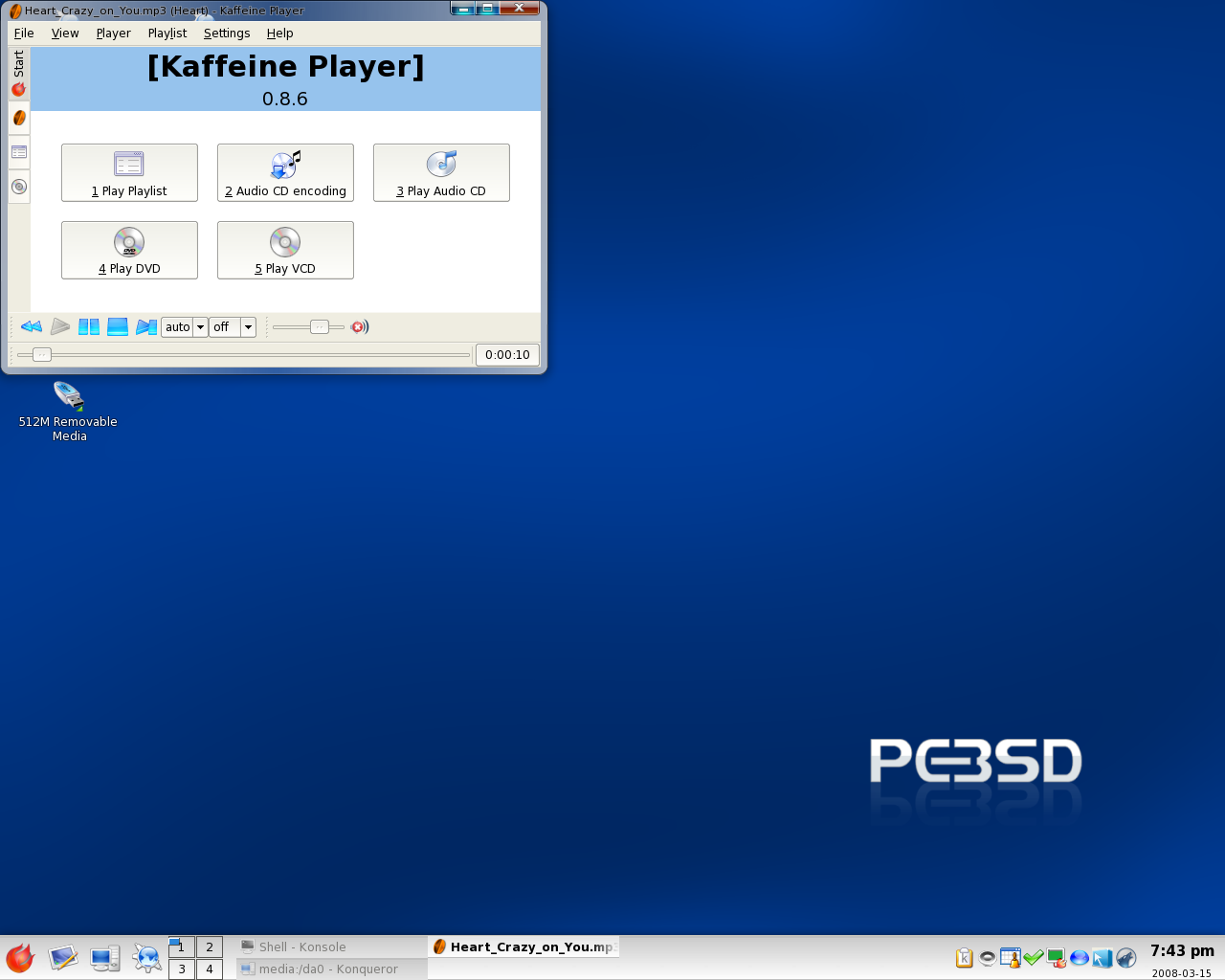Click the blue orb tray icon
The width and height of the screenshot is (1225, 980).
pyautogui.click(x=1080, y=958)
